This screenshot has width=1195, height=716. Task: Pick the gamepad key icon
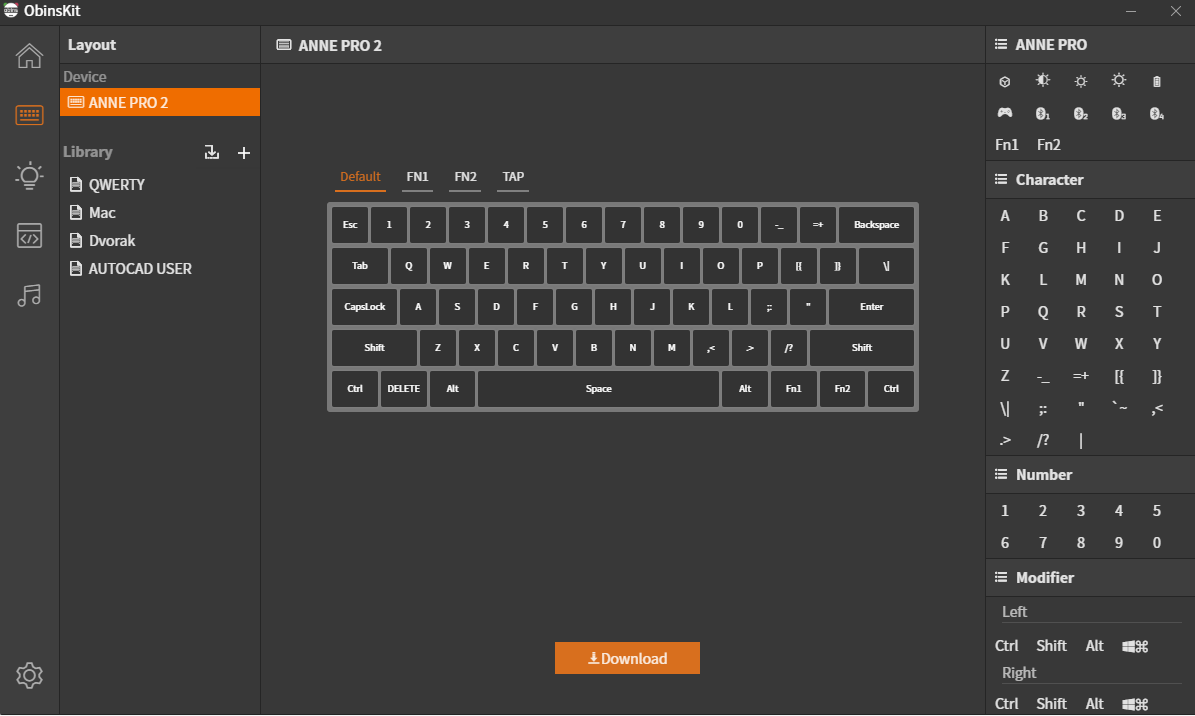coord(1005,113)
